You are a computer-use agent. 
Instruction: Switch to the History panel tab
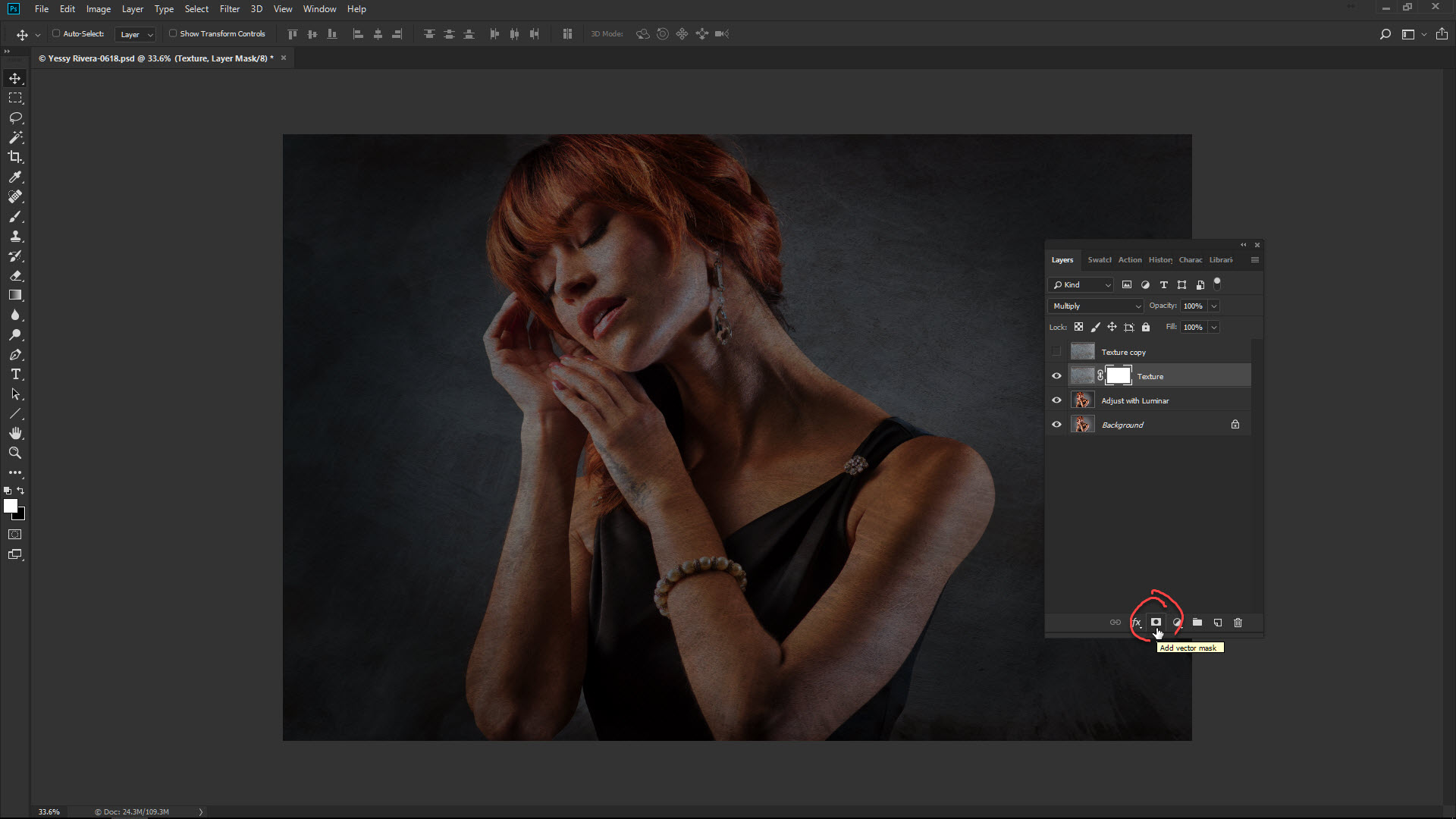pos(1159,260)
